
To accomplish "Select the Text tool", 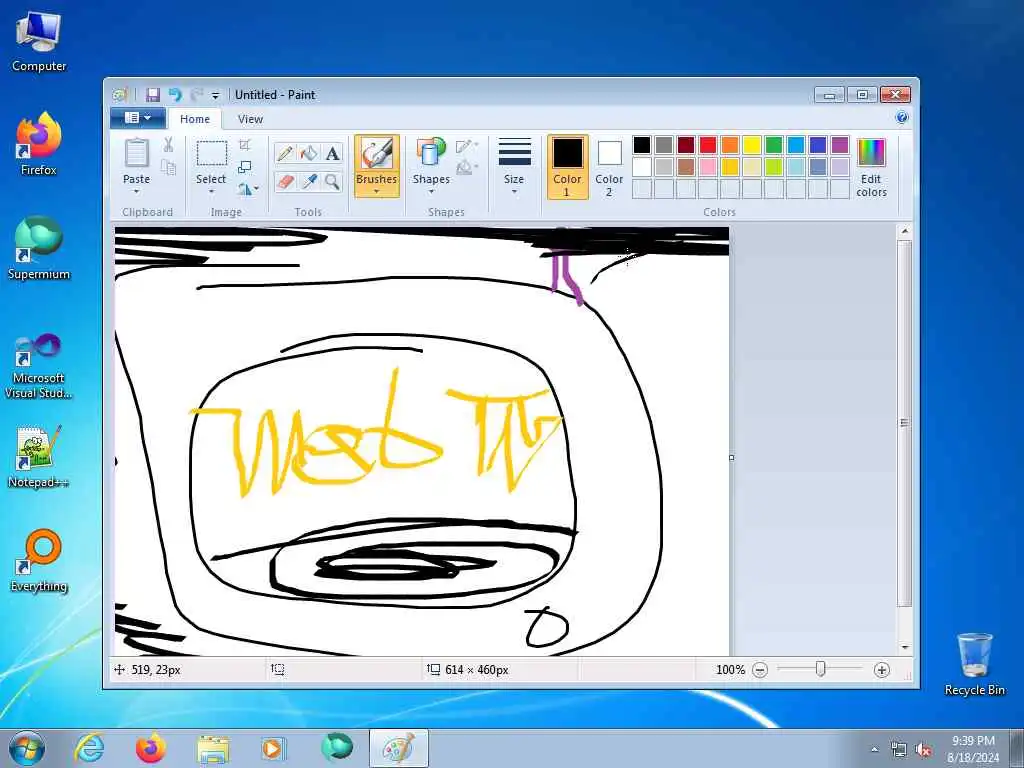I will [x=332, y=153].
